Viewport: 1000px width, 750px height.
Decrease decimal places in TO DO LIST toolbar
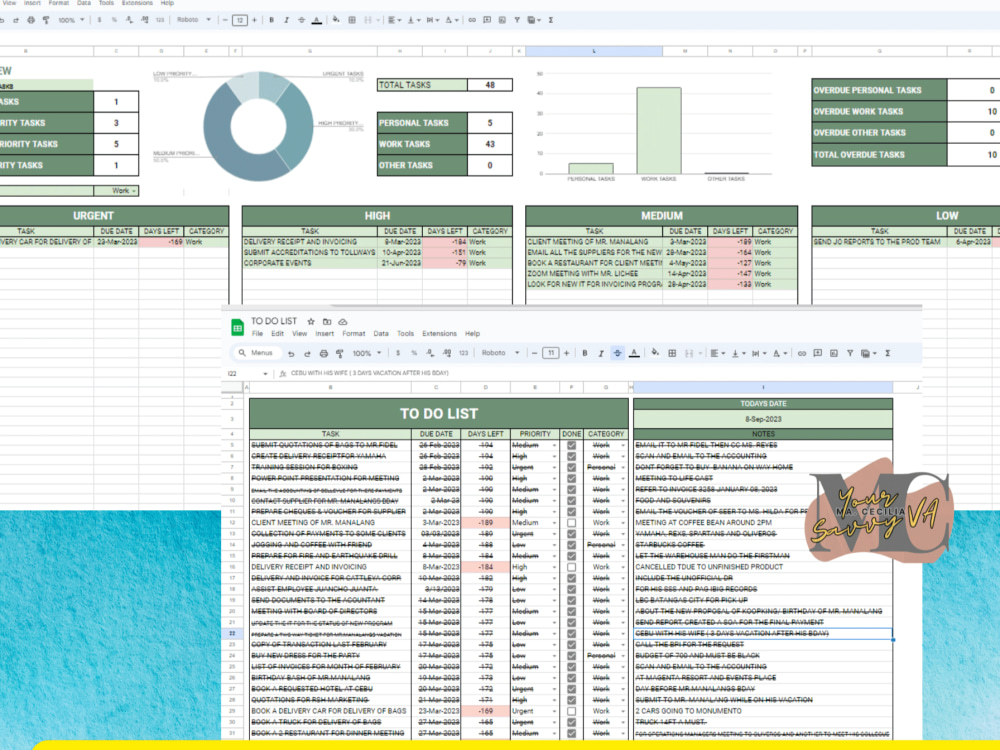(x=430, y=353)
